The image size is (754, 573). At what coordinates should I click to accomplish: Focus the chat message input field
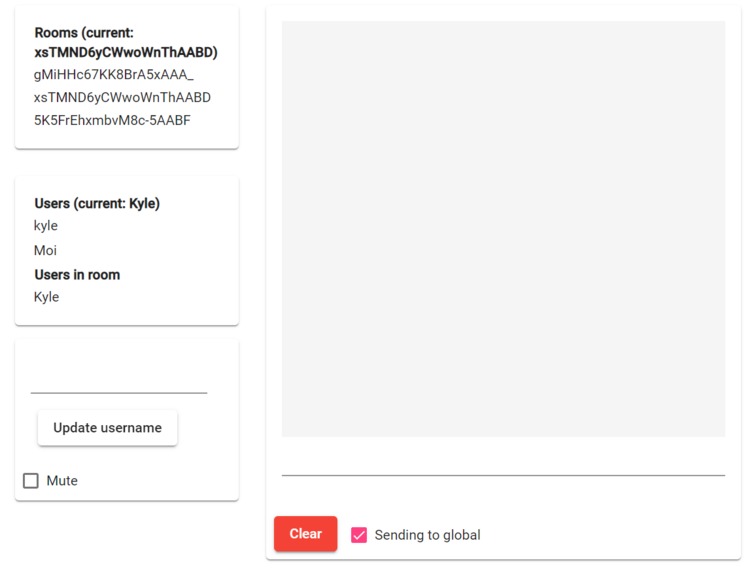tap(503, 462)
